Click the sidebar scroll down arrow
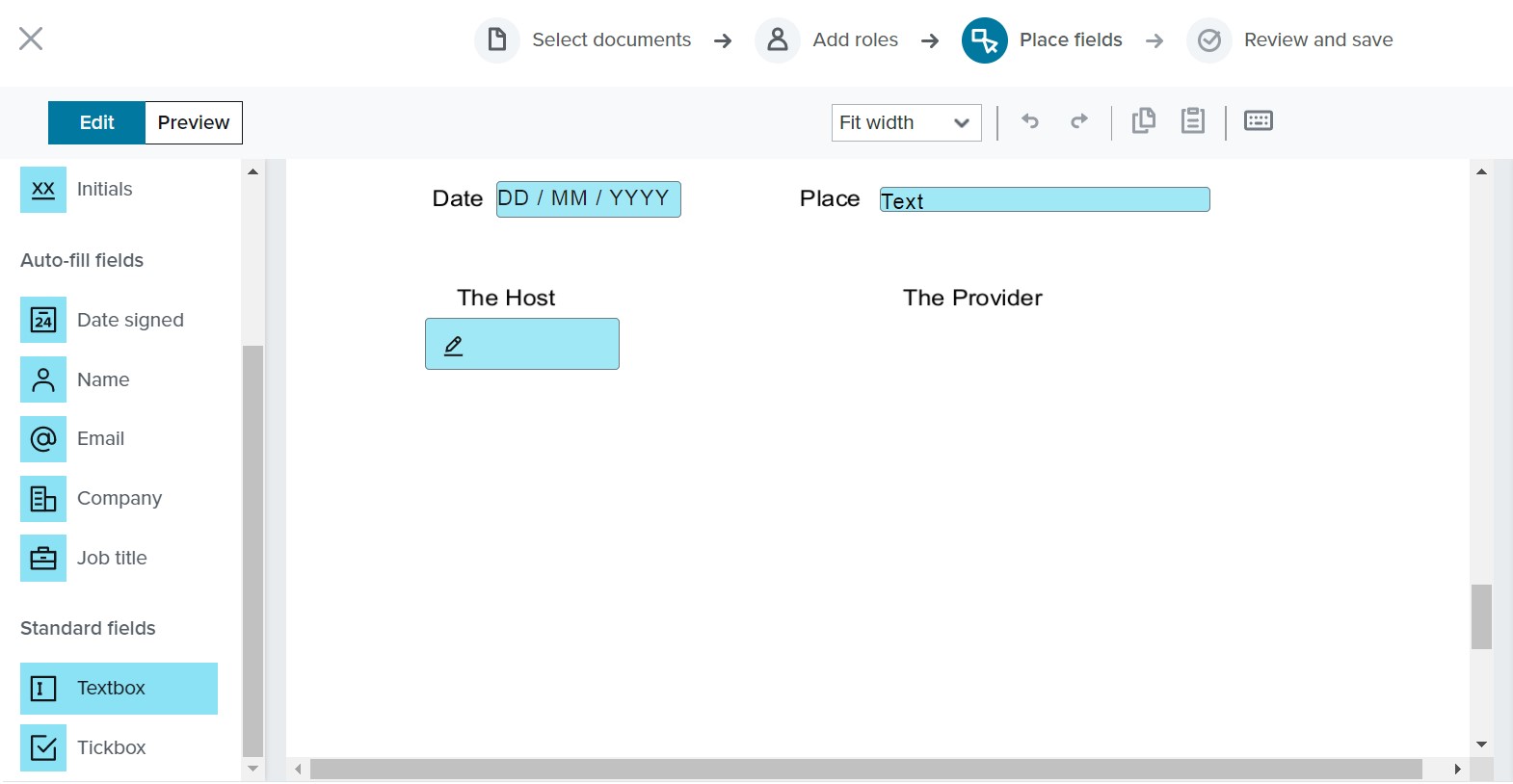 252,769
